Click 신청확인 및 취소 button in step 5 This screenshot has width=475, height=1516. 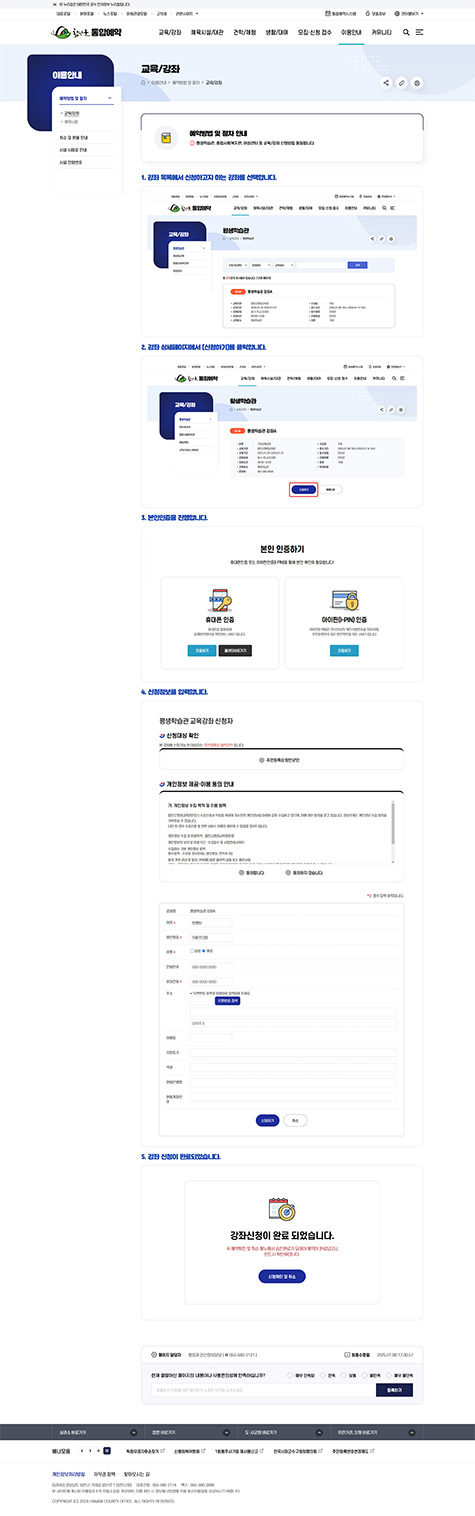tap(281, 1276)
